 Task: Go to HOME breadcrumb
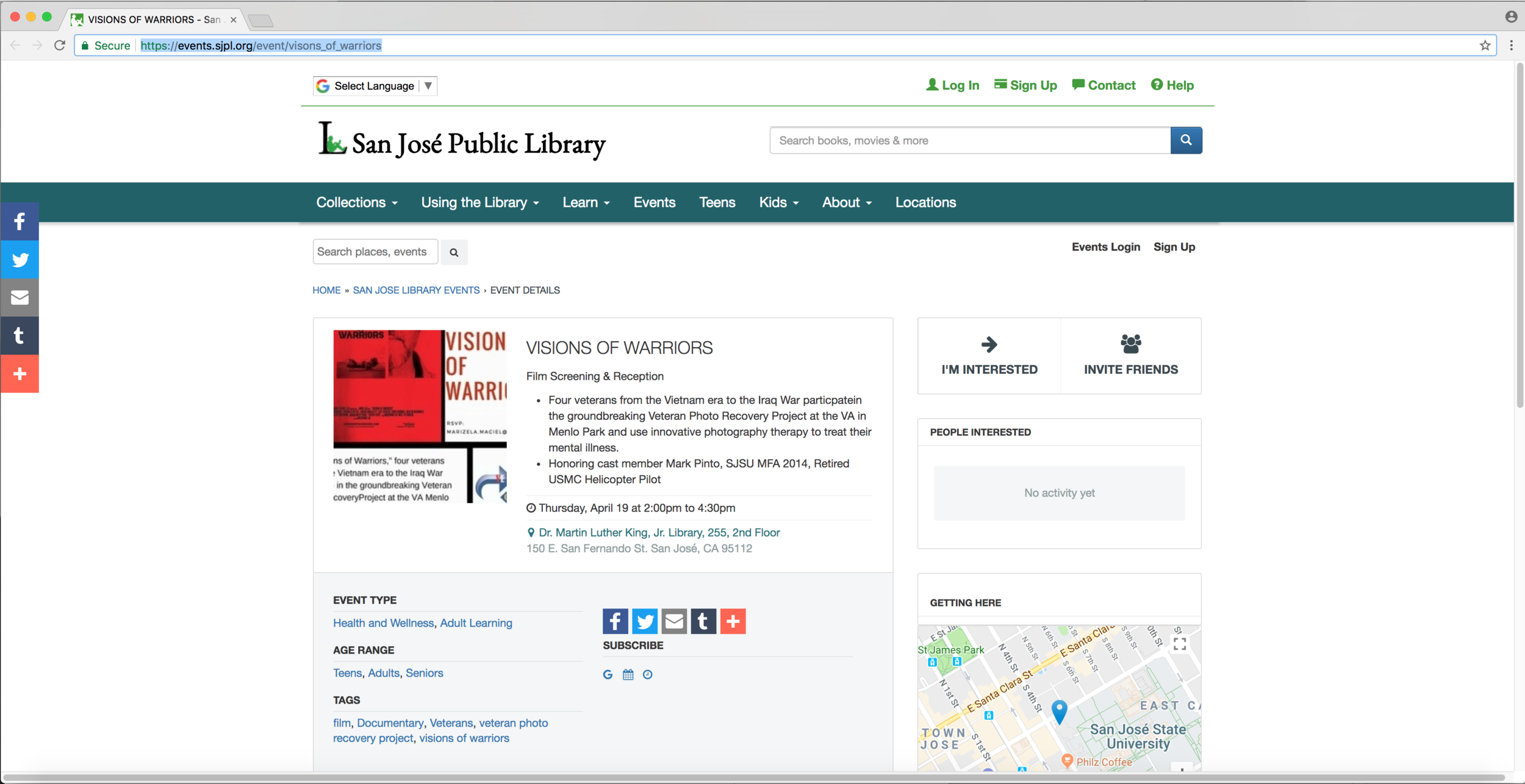pyautogui.click(x=326, y=290)
